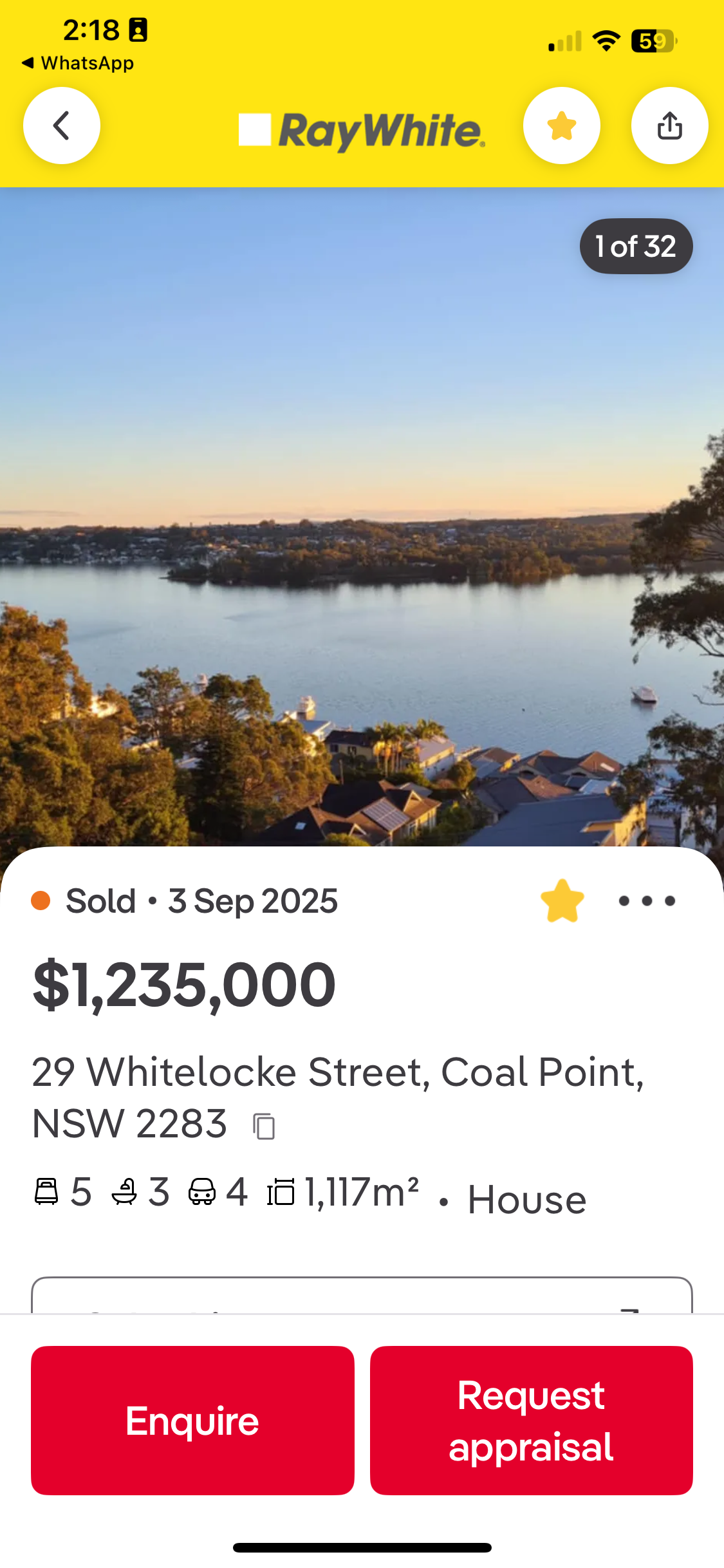Copy the address with the copy icon

click(264, 1126)
